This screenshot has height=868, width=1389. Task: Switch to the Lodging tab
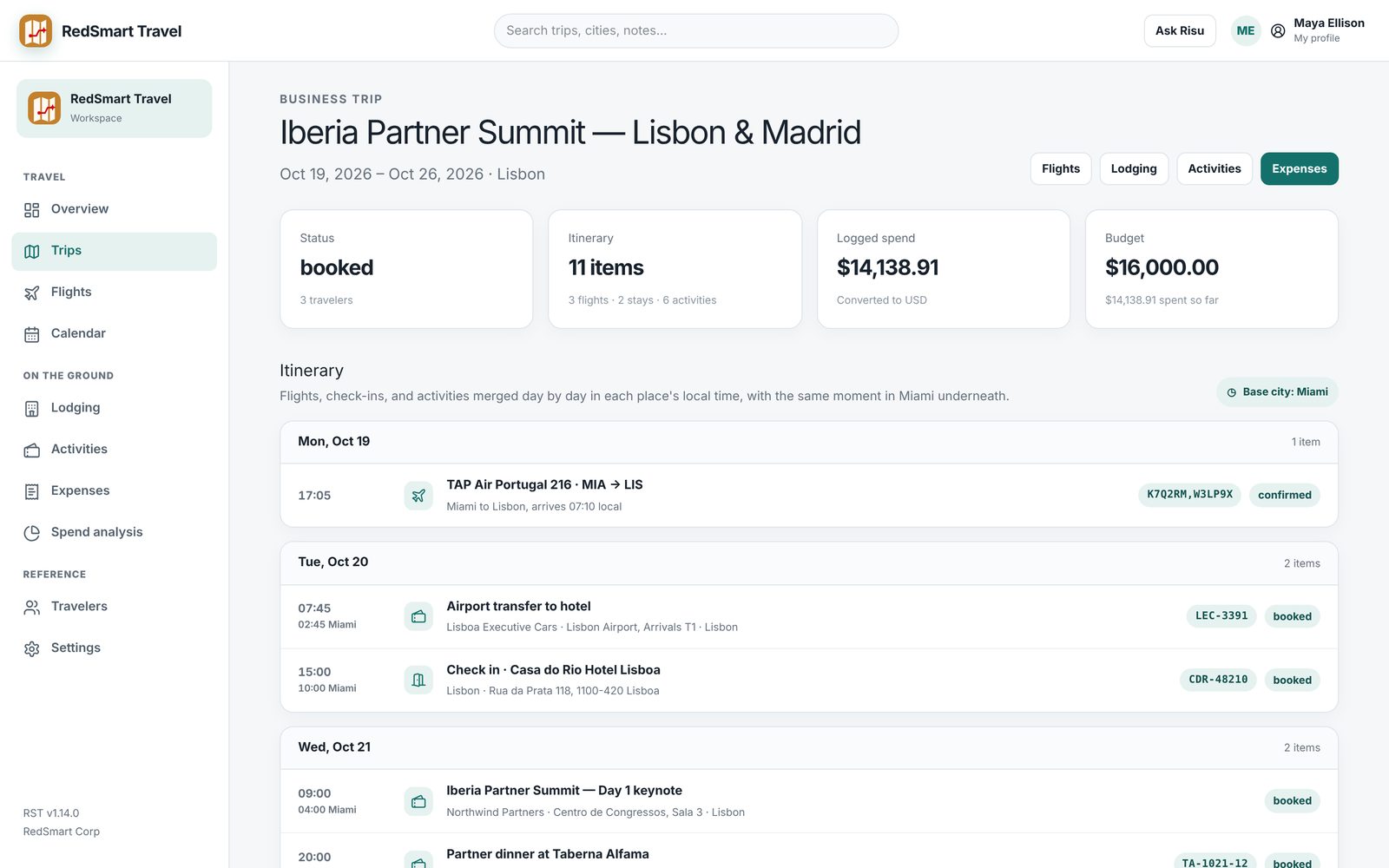coord(1134,168)
